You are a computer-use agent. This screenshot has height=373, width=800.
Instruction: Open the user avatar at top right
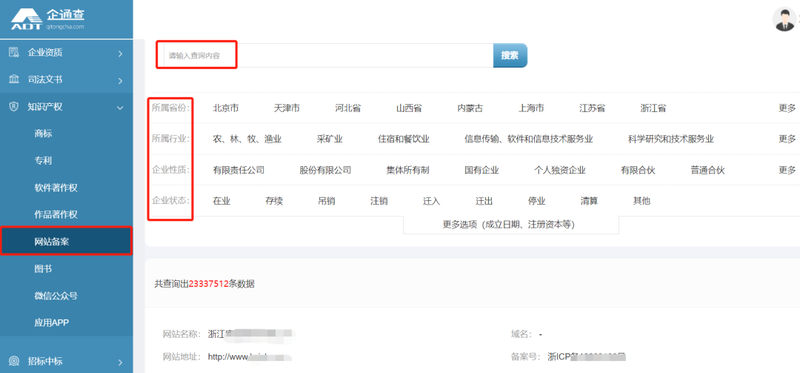coord(785,19)
